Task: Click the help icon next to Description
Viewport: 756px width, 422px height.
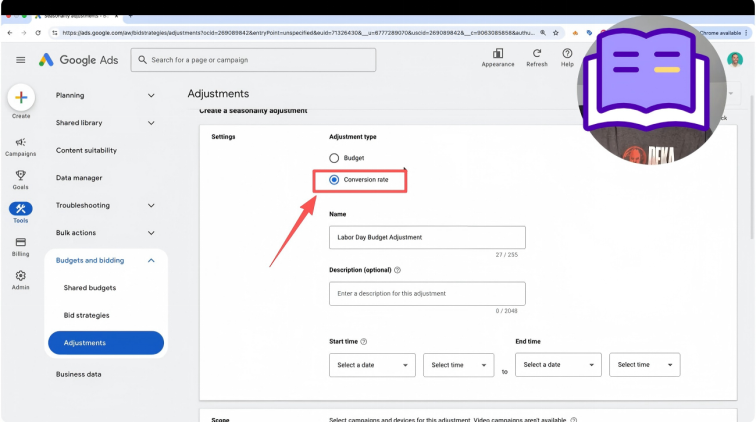Action: (x=397, y=270)
